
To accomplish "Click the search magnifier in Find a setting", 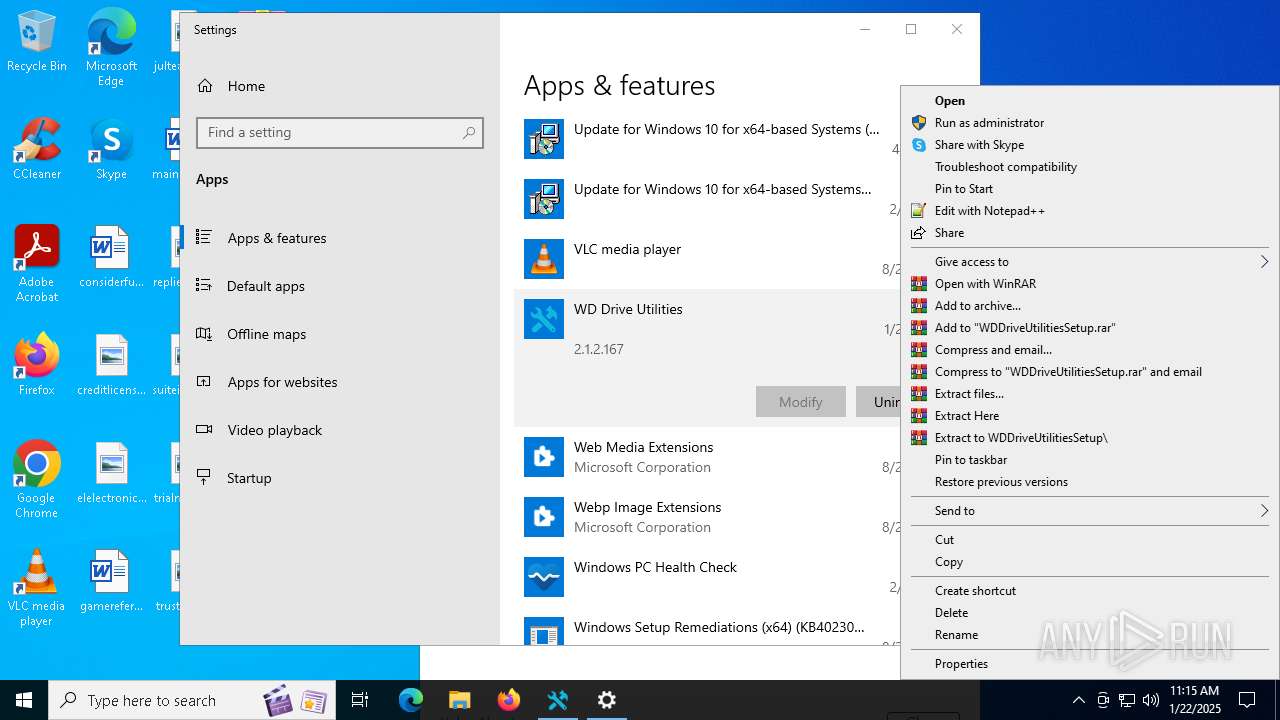I will (469, 132).
